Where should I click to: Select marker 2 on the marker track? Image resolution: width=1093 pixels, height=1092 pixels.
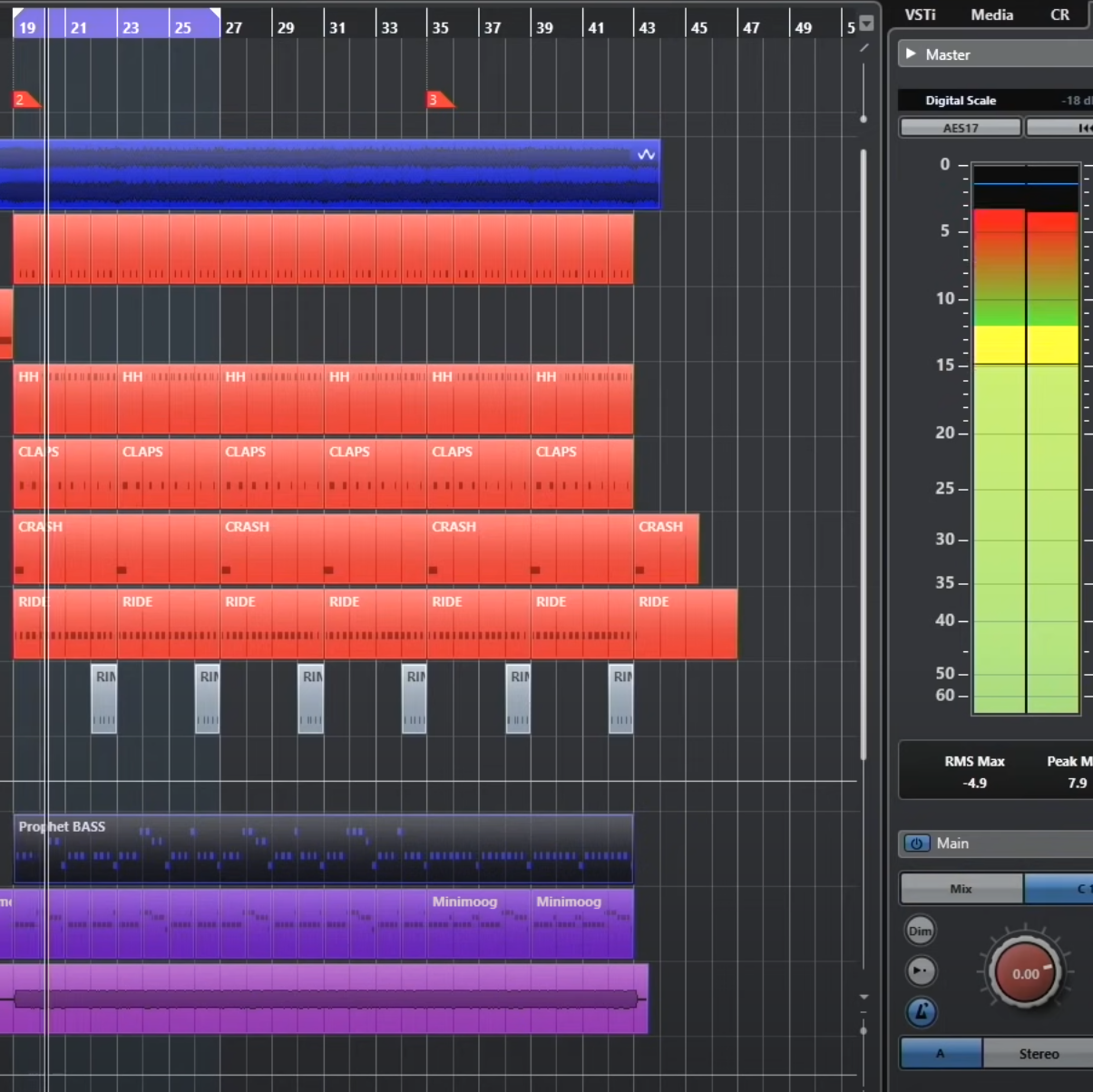coord(26,100)
